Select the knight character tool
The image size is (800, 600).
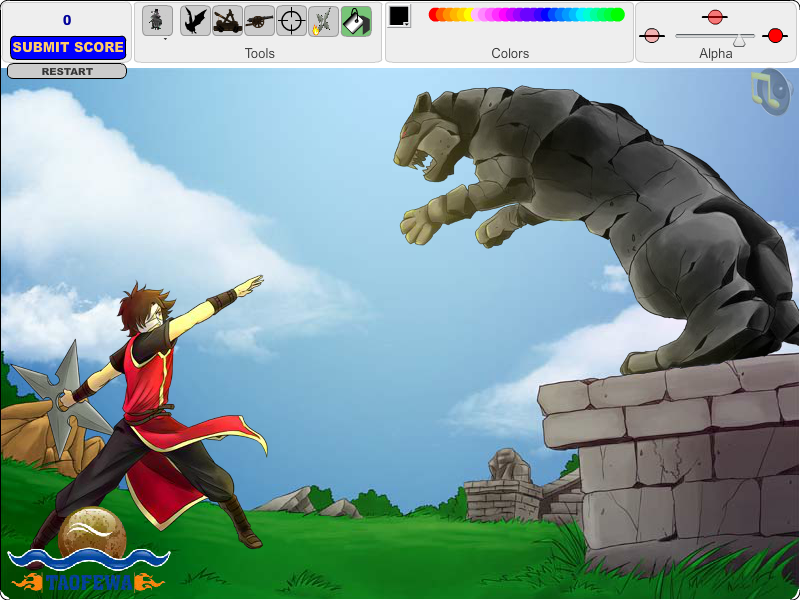[157, 20]
